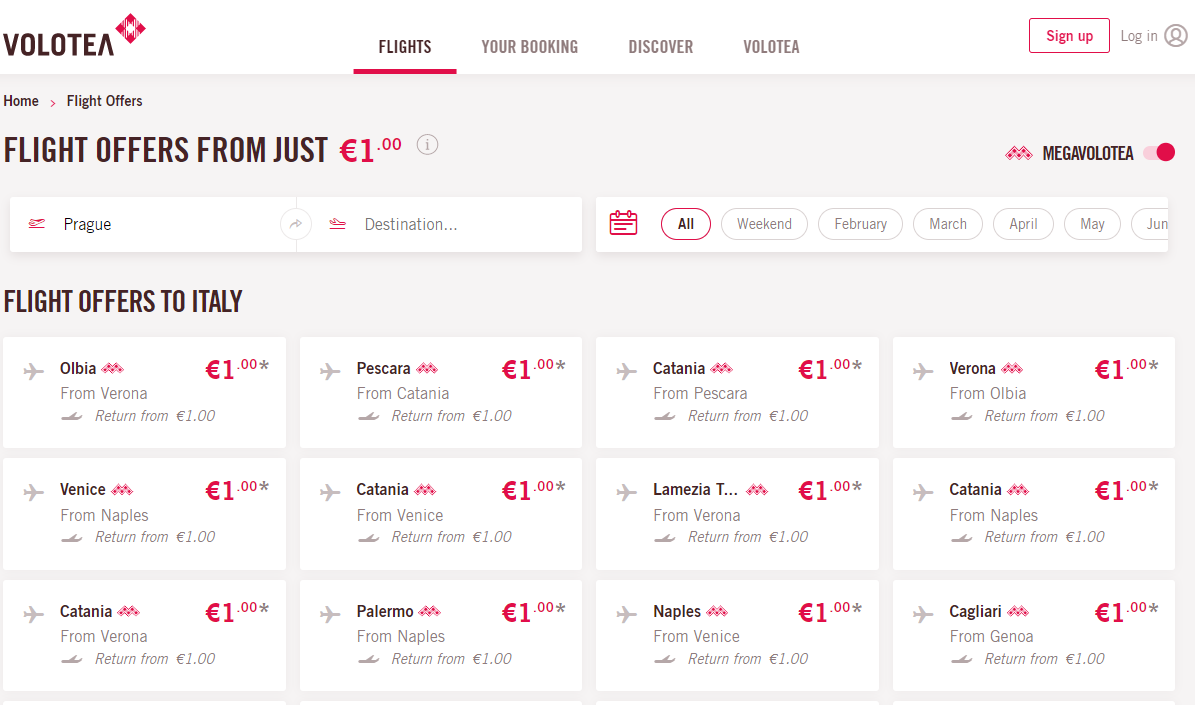This screenshot has height=705, width=1195.
Task: Click the Sign up button
Action: pos(1069,36)
